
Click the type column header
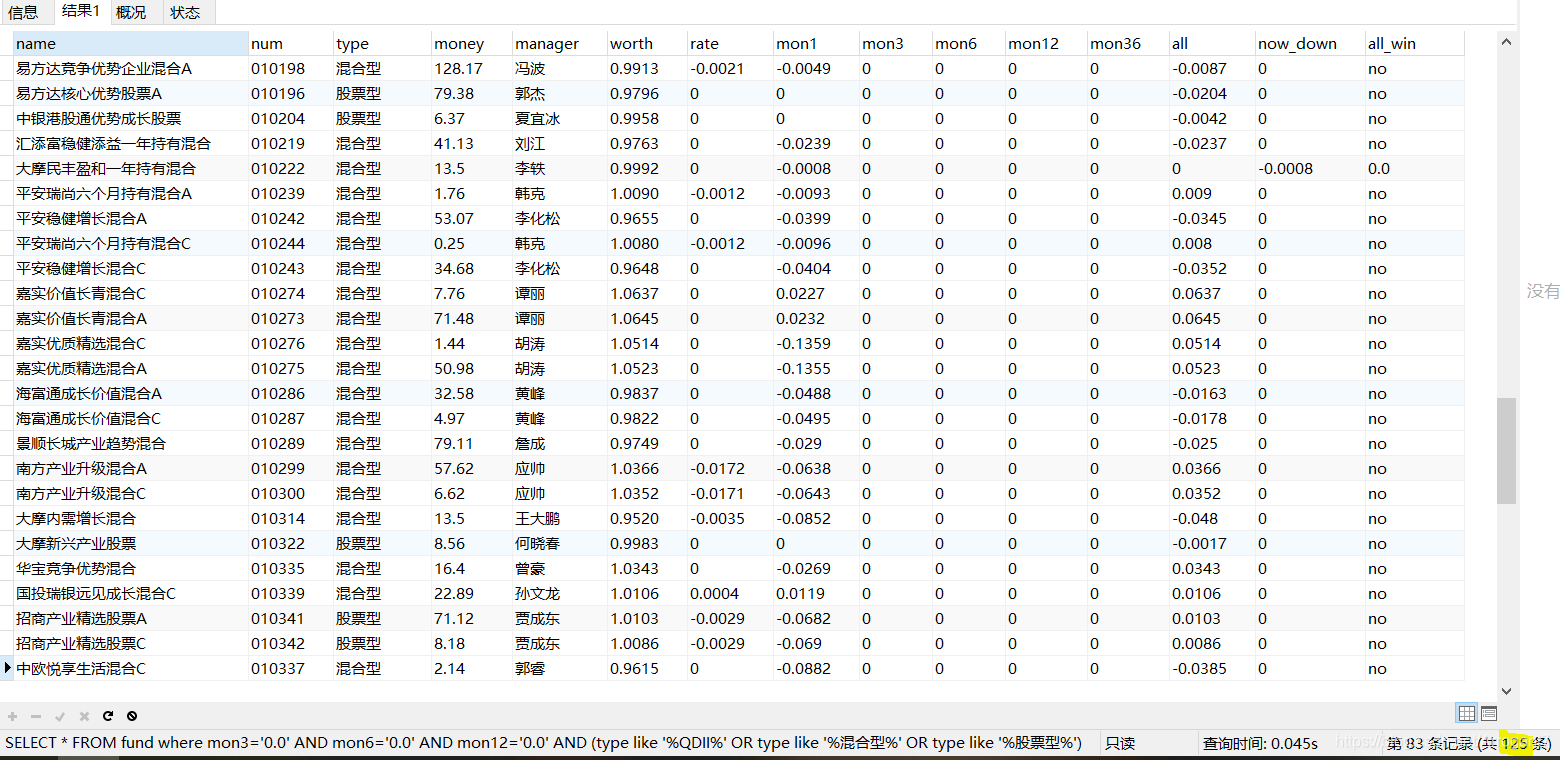pos(382,43)
